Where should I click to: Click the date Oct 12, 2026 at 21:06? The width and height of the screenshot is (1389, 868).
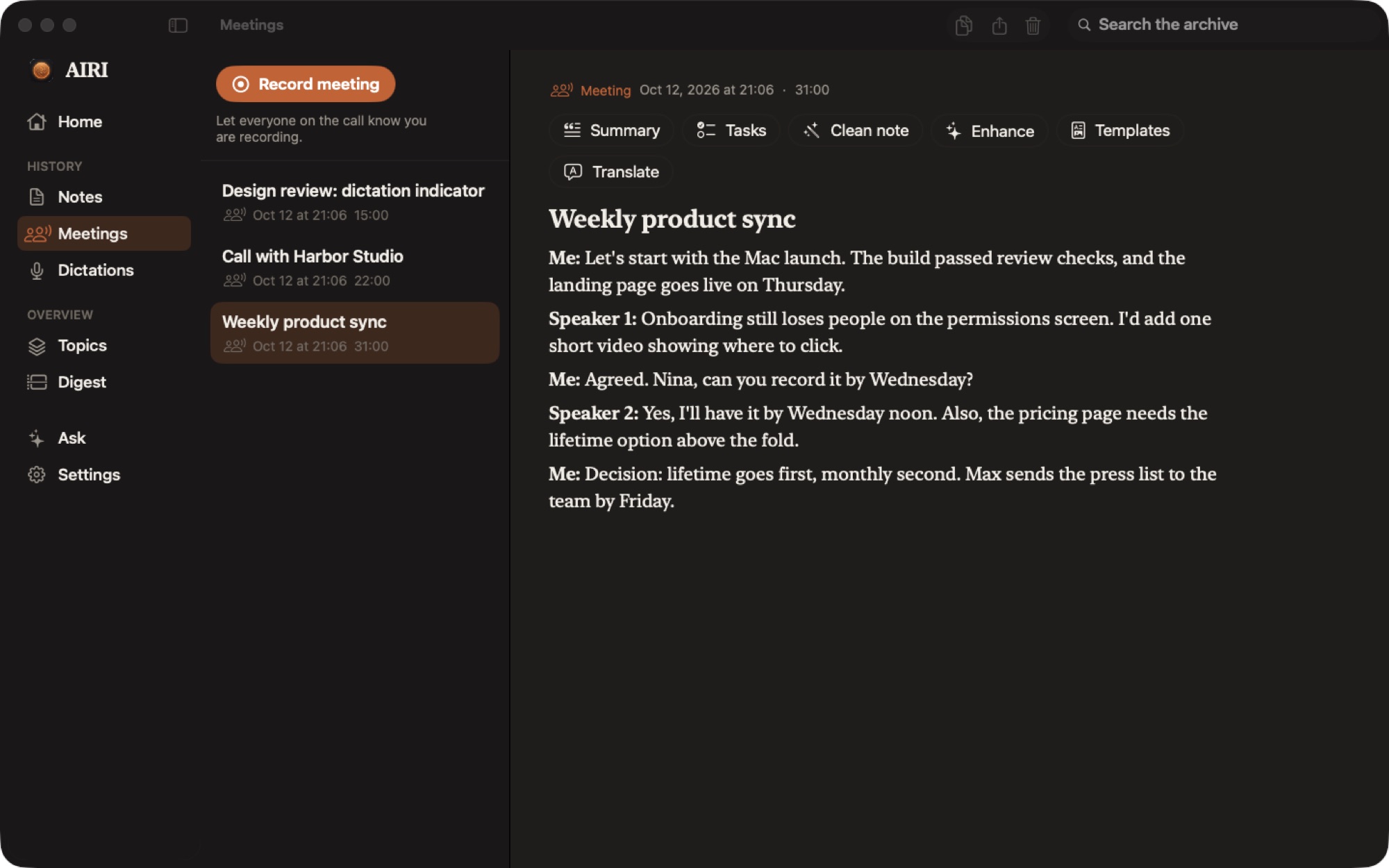click(706, 90)
